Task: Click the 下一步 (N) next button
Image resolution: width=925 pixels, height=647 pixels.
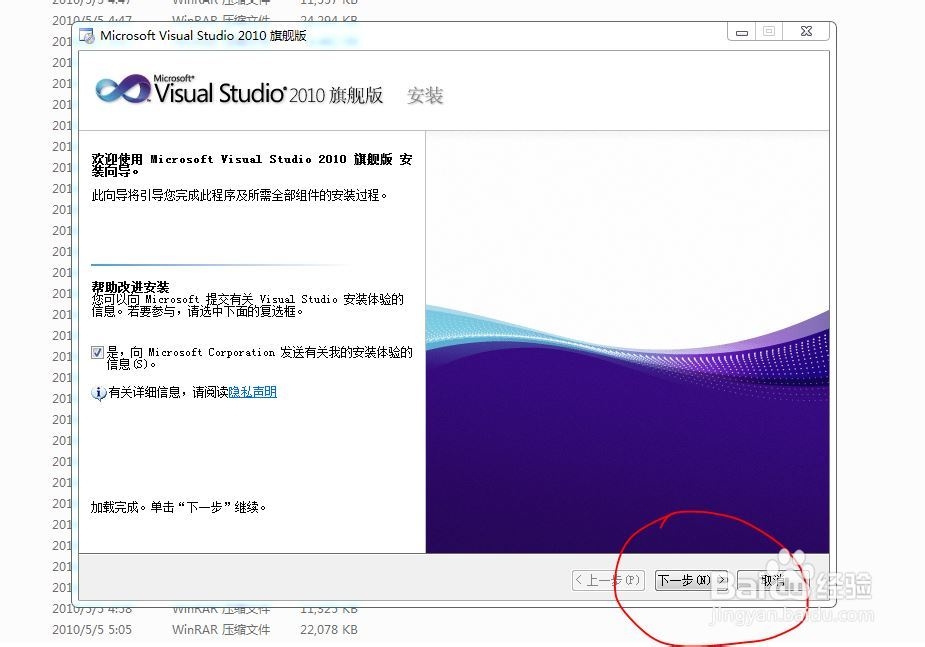Action: 691,580
